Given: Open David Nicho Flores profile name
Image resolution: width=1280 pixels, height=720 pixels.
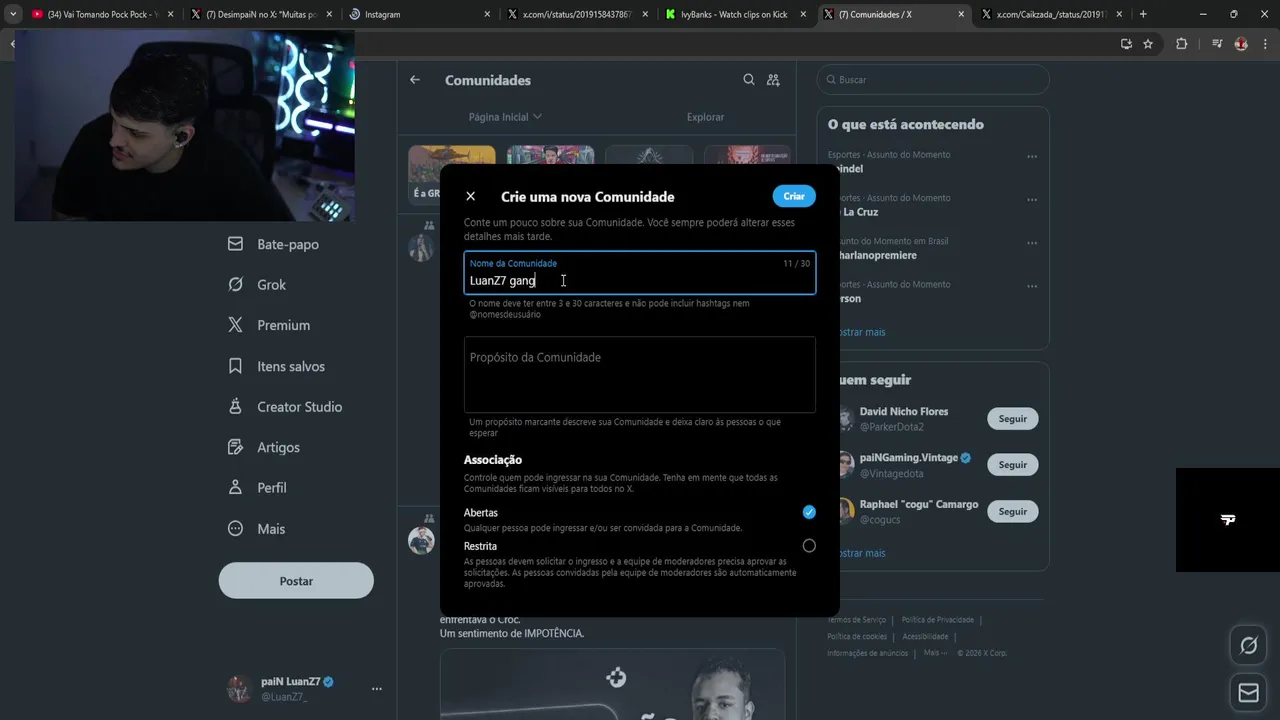Looking at the screenshot, I should click(904, 412).
